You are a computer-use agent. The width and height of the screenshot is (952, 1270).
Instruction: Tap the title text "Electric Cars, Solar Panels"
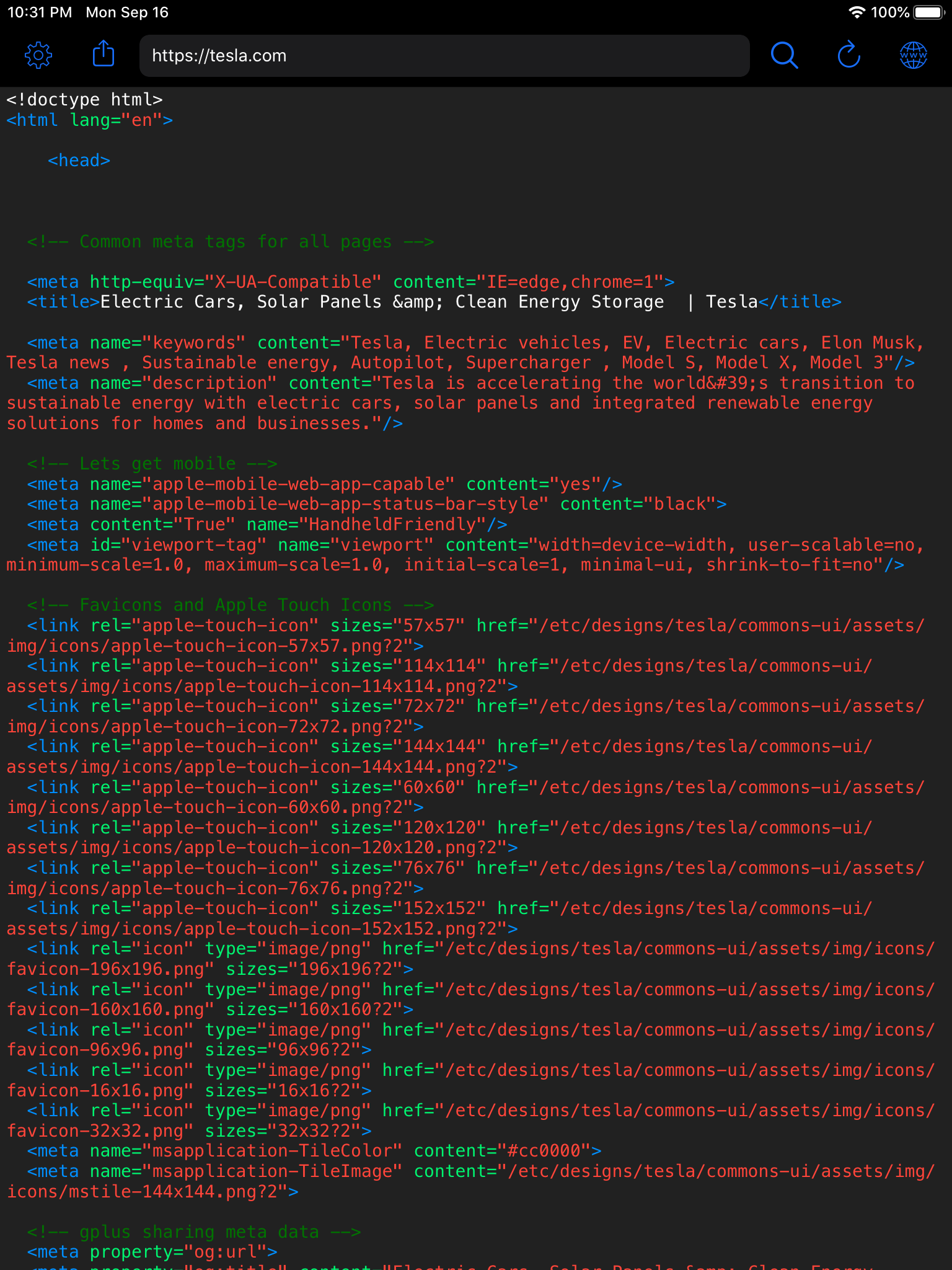pos(241,302)
